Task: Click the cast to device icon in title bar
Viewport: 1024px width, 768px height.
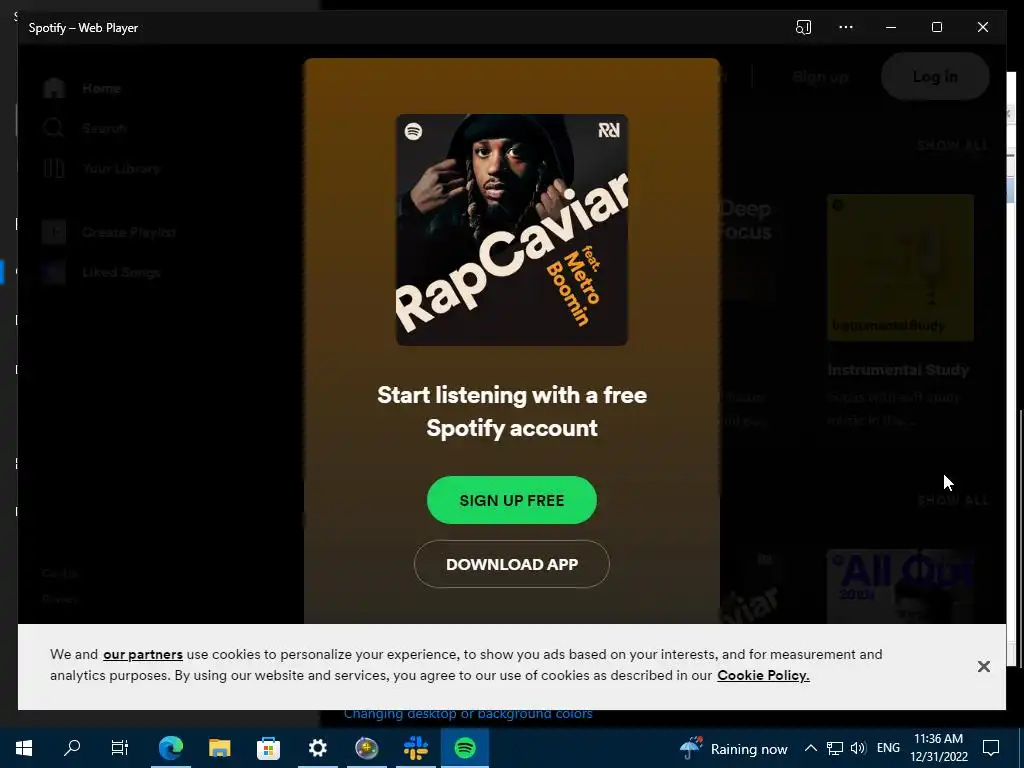Action: tap(803, 27)
